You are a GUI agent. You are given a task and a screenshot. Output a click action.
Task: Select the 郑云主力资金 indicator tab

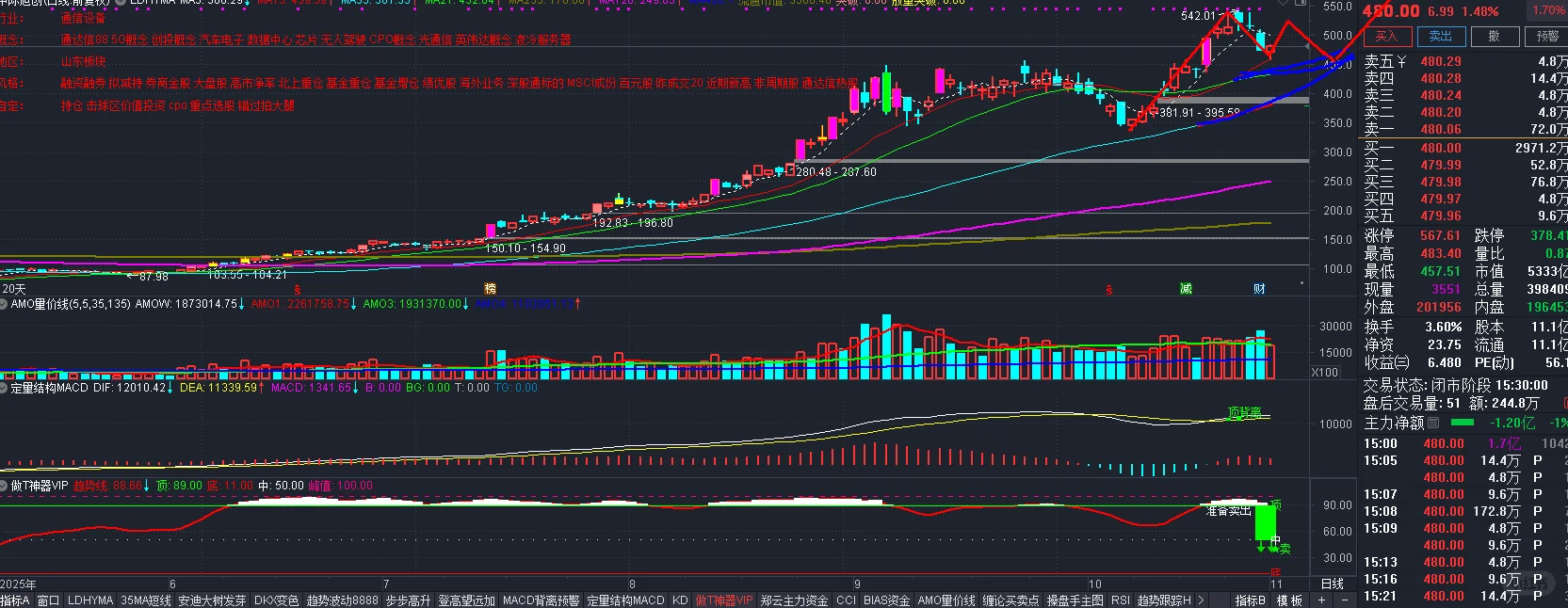coord(794,600)
